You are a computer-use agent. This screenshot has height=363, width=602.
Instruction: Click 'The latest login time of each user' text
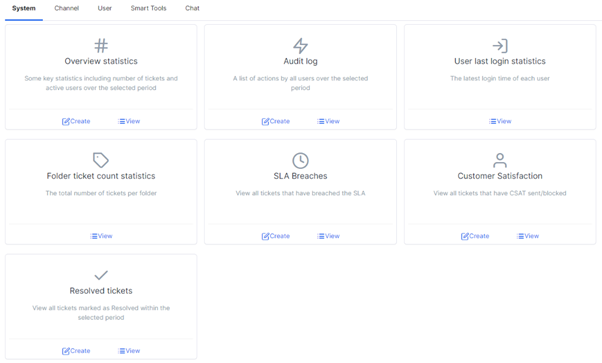[x=500, y=78]
